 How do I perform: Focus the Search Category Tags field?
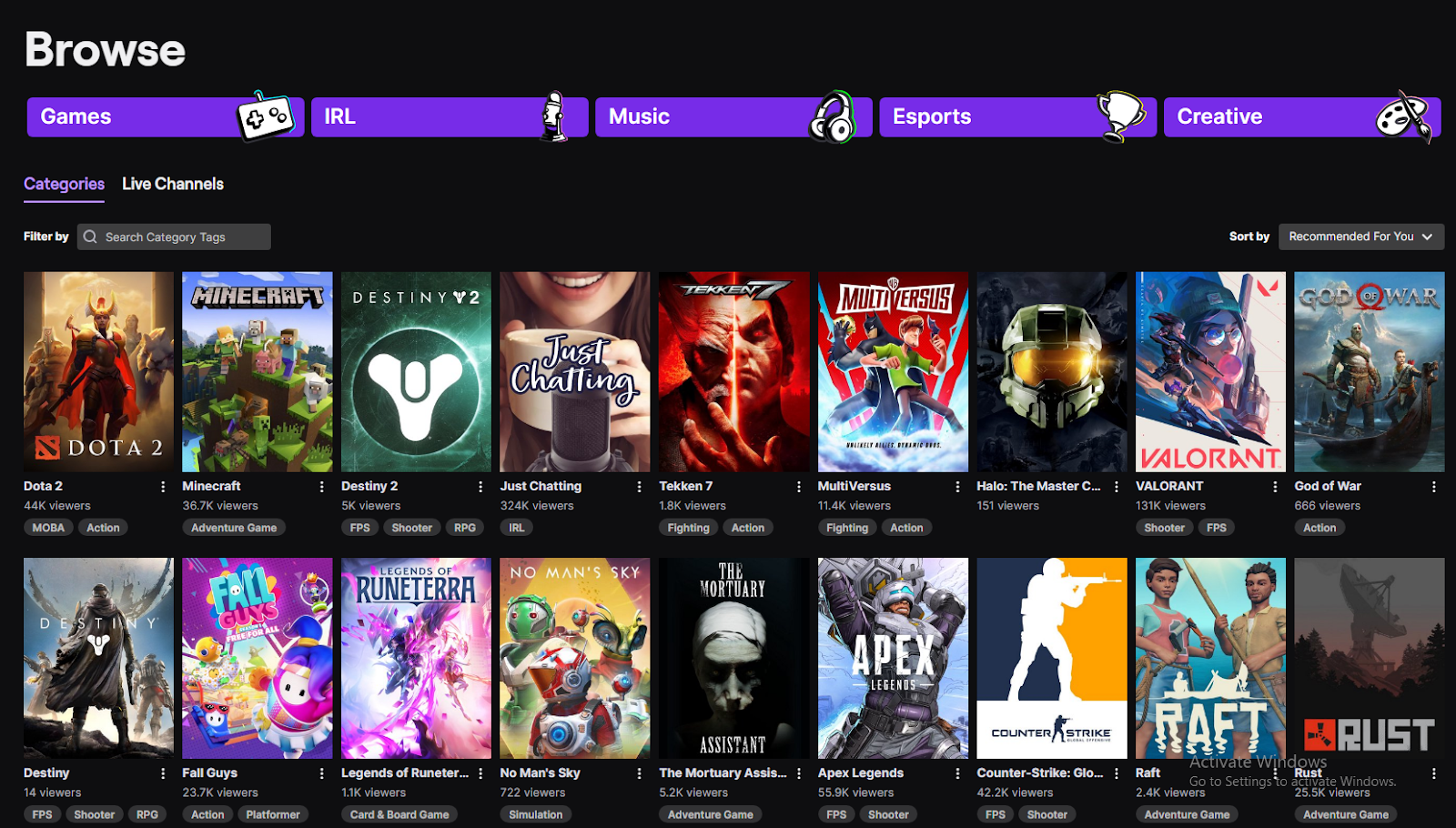coord(174,237)
